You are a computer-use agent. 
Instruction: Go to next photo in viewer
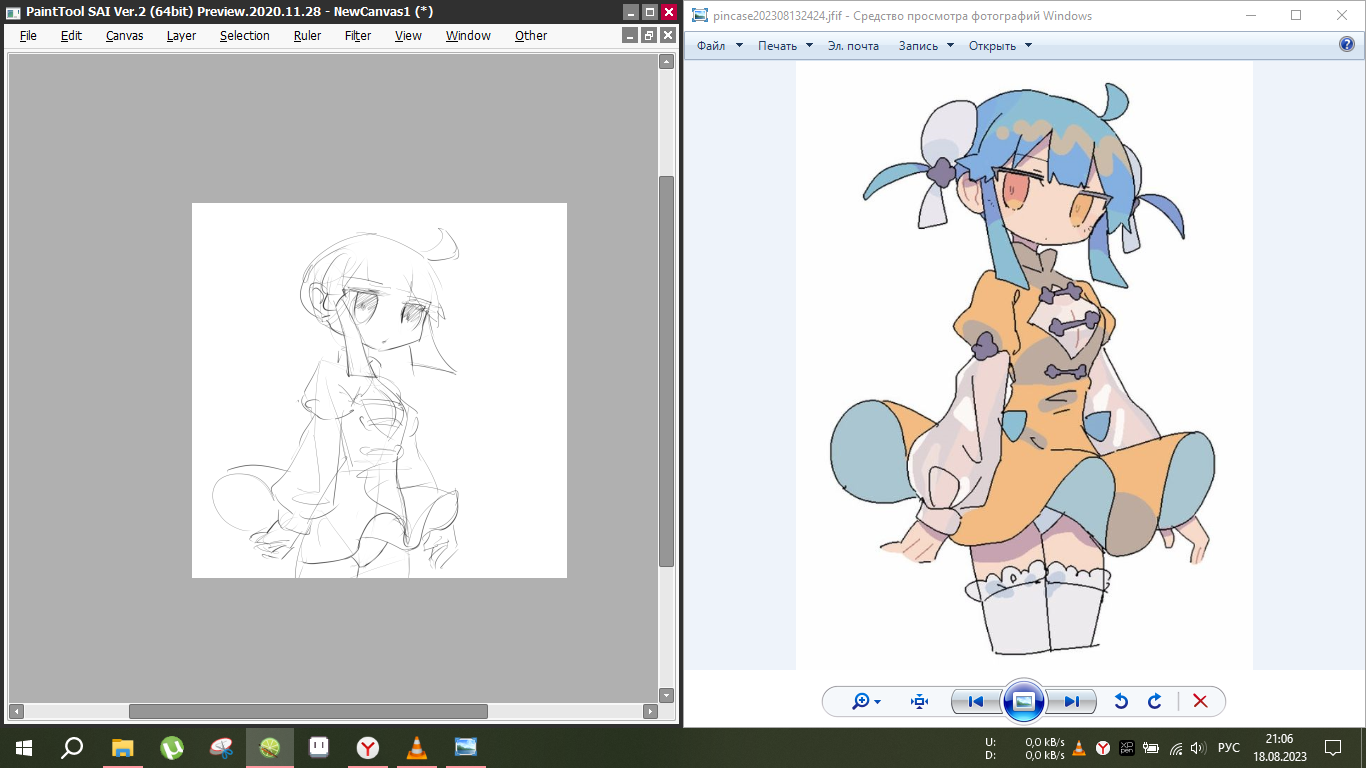coord(1071,702)
